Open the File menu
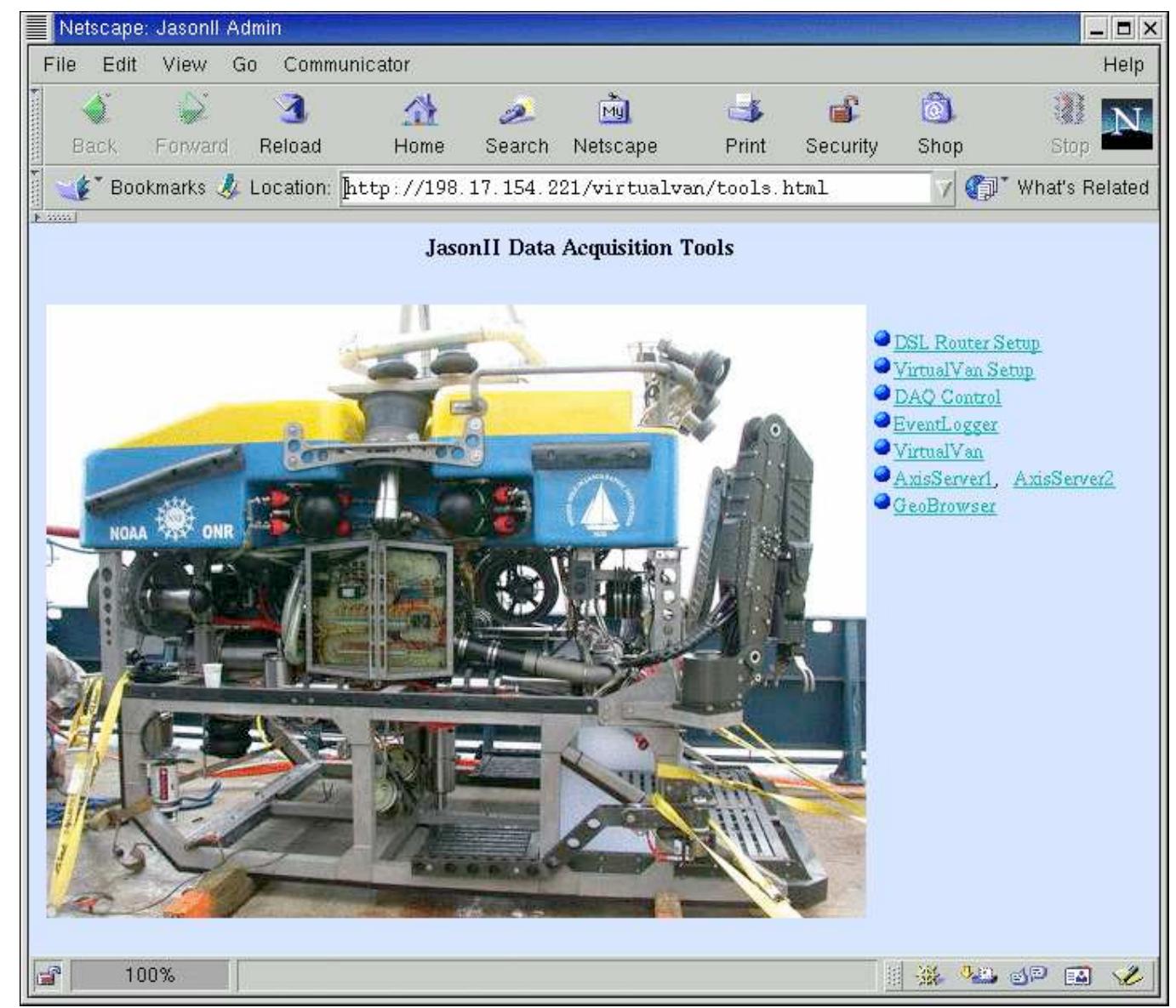This screenshot has width=1176, height=1008. coord(60,65)
